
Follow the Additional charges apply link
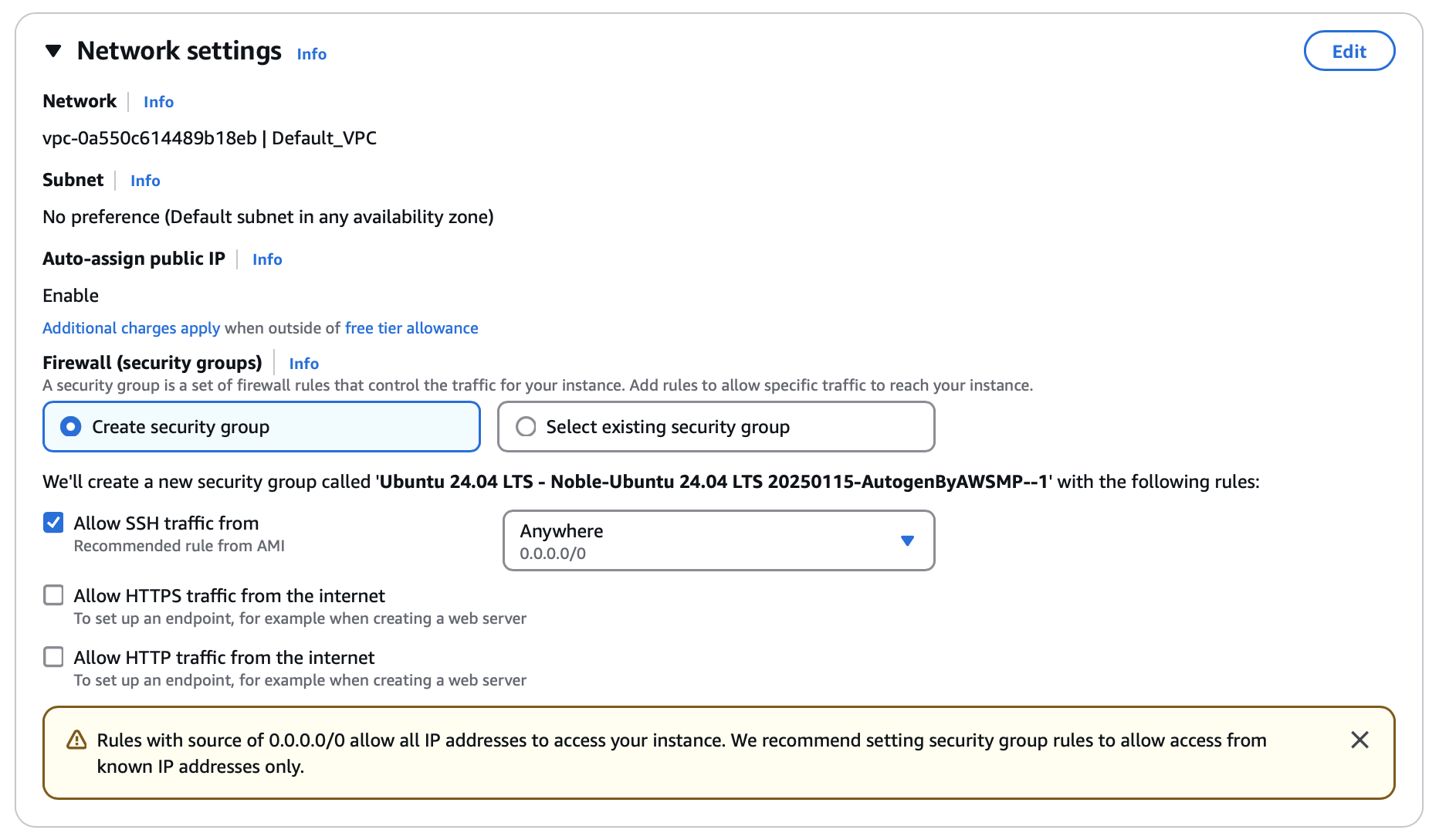131,328
